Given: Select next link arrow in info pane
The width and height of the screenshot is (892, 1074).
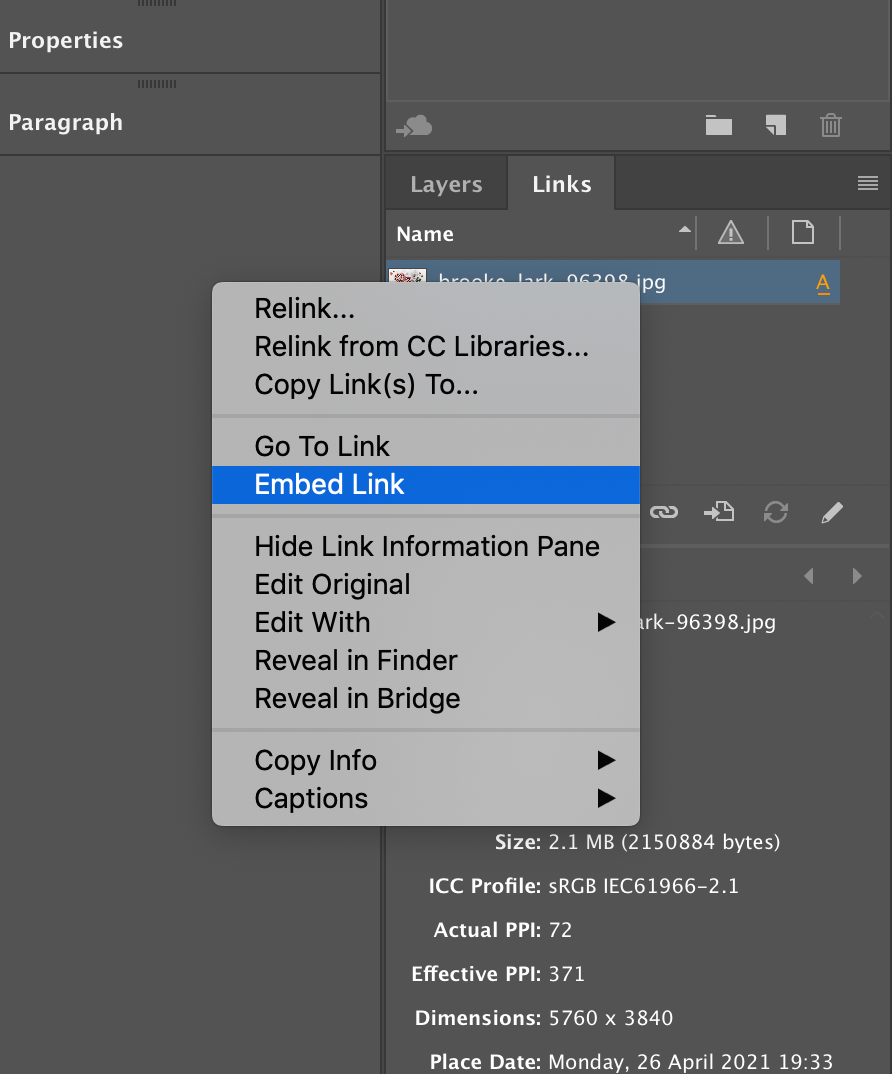Looking at the screenshot, I should (856, 575).
